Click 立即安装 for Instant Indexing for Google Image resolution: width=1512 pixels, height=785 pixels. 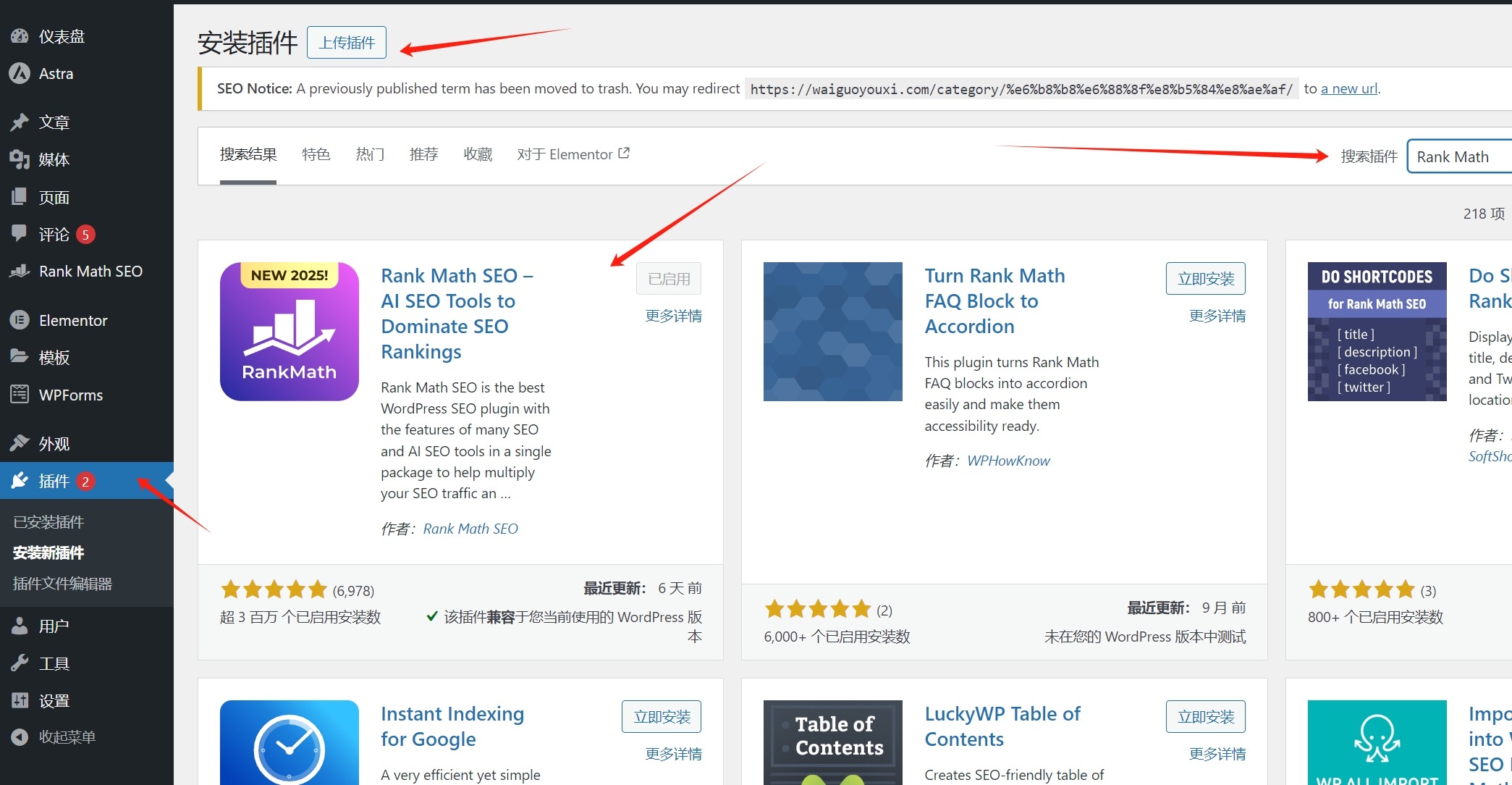(662, 717)
